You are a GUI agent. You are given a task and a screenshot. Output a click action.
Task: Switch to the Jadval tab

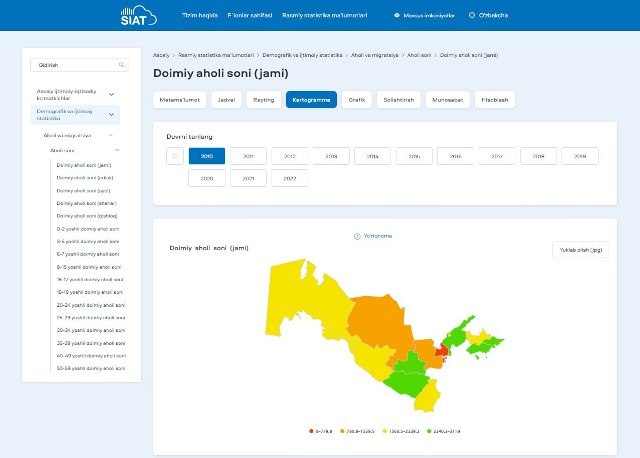227,100
